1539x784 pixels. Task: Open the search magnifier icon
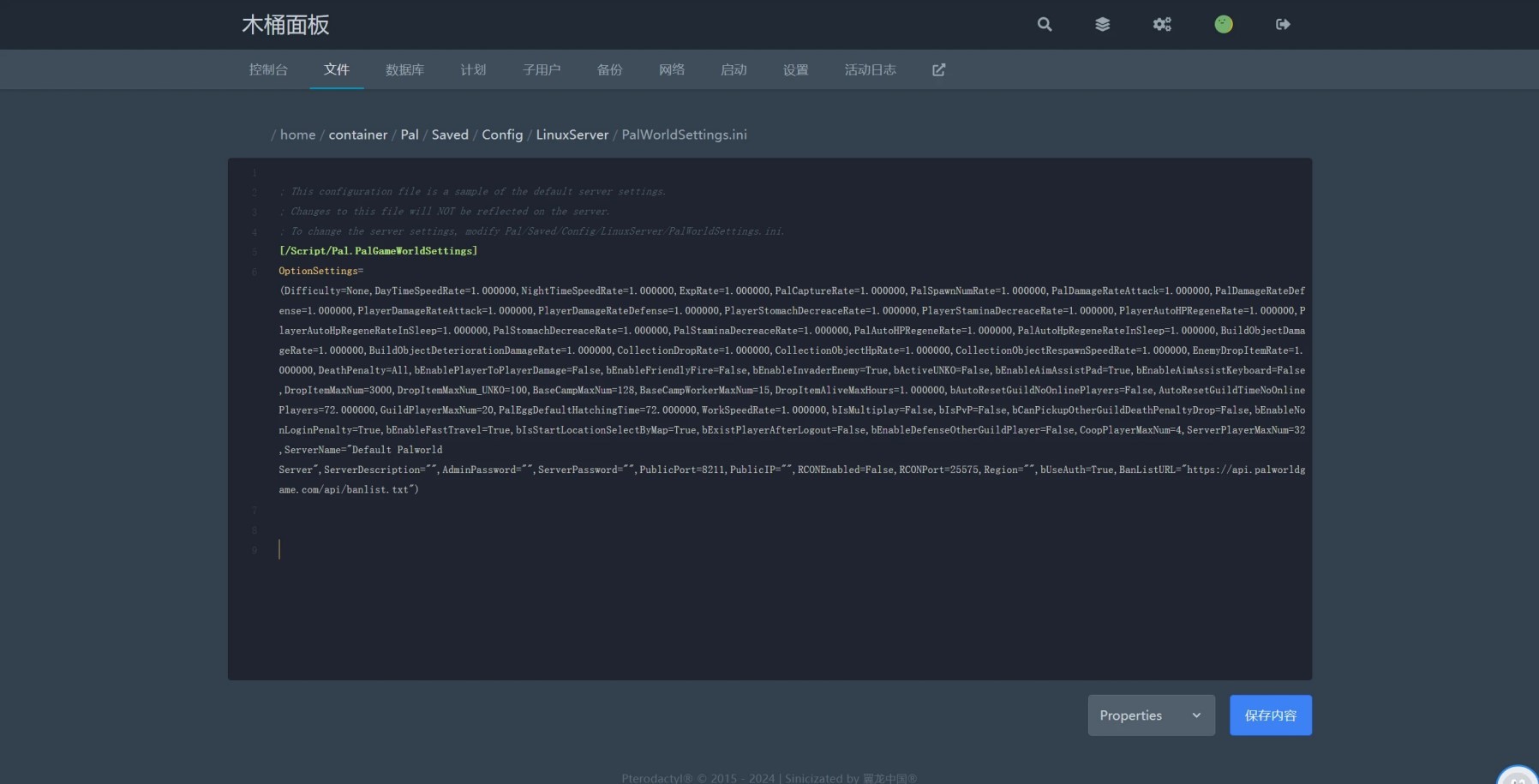[1044, 24]
